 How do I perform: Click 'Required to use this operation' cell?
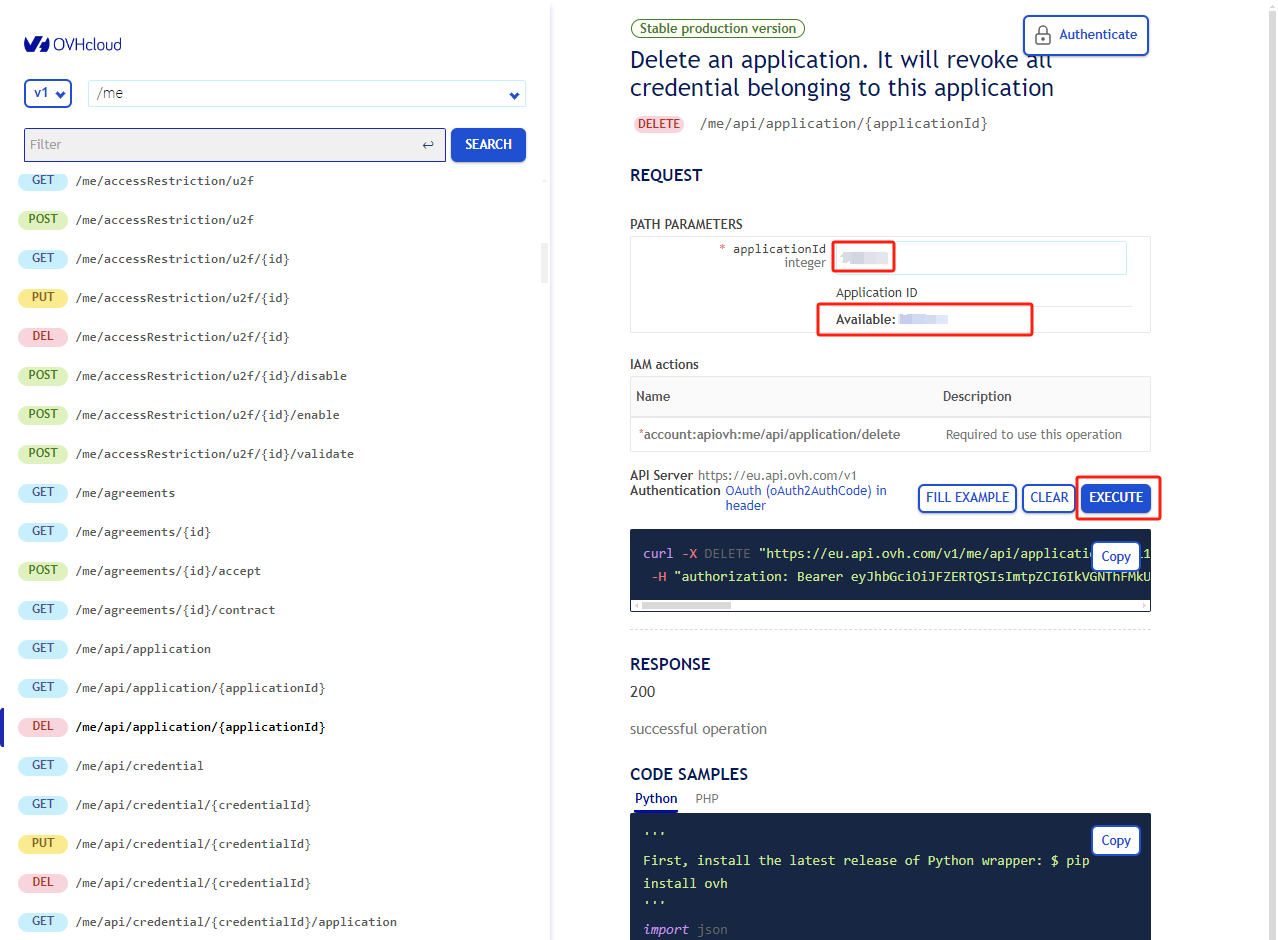pos(1034,435)
